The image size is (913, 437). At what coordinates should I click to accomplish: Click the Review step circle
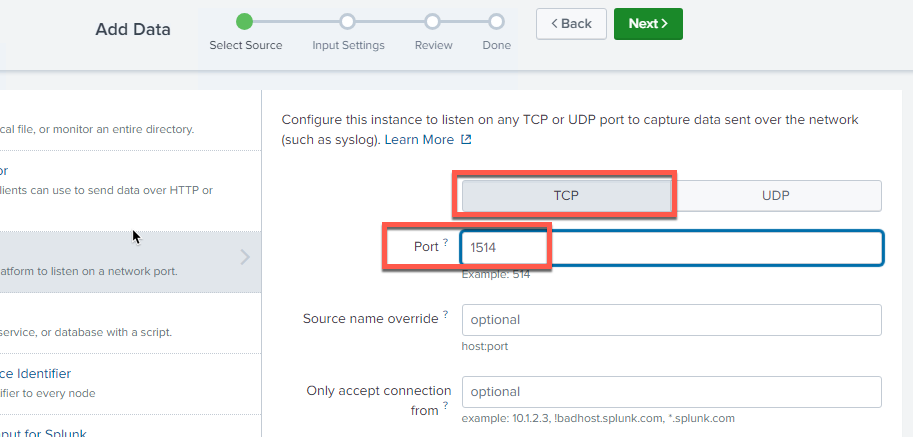[x=432, y=21]
